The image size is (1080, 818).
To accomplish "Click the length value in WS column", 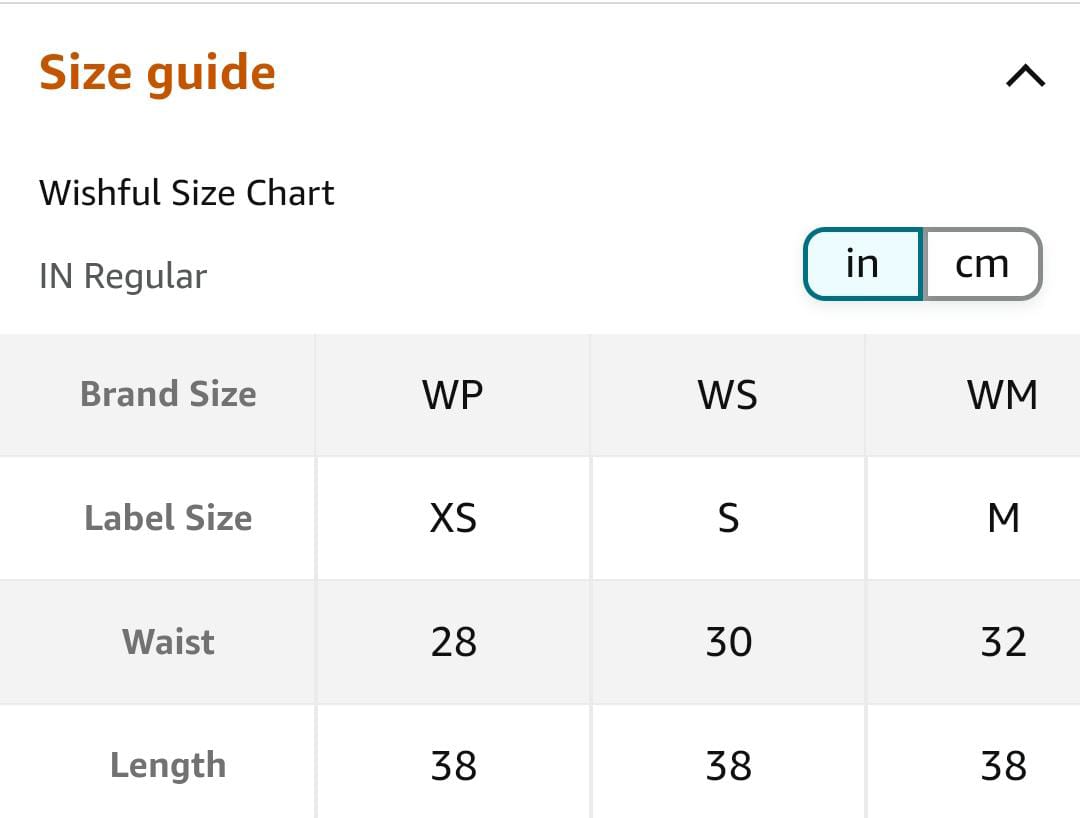I will 728,766.
